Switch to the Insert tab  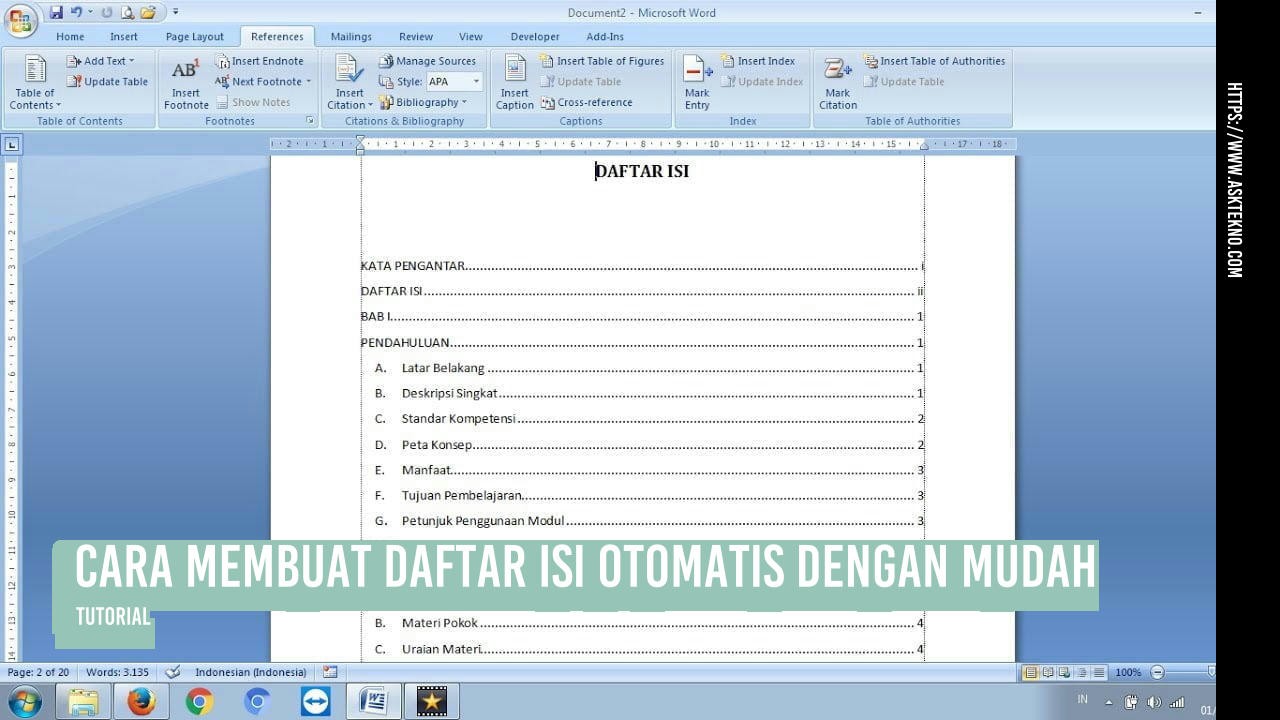coord(124,37)
